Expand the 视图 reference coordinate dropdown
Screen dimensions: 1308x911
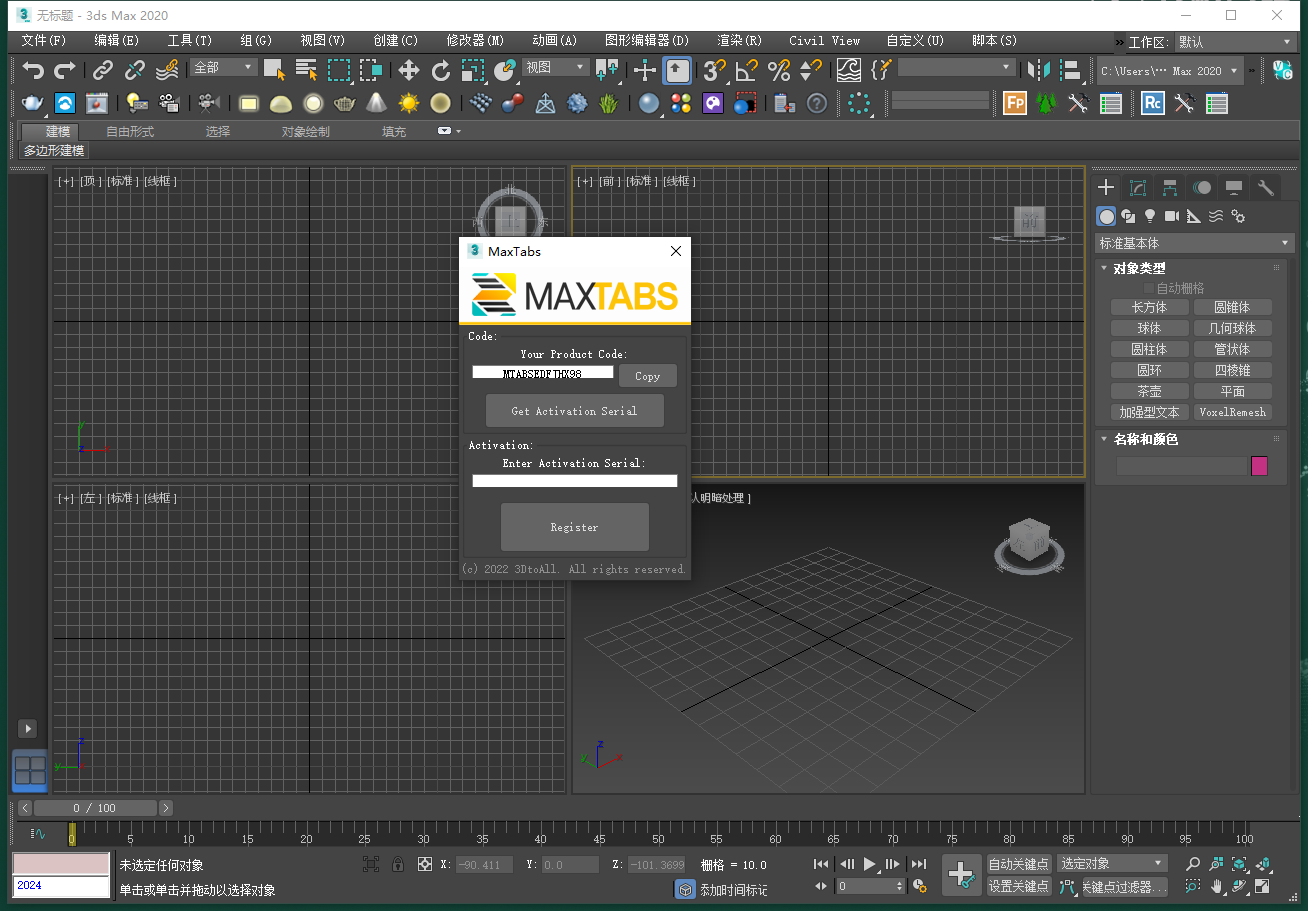coord(556,67)
